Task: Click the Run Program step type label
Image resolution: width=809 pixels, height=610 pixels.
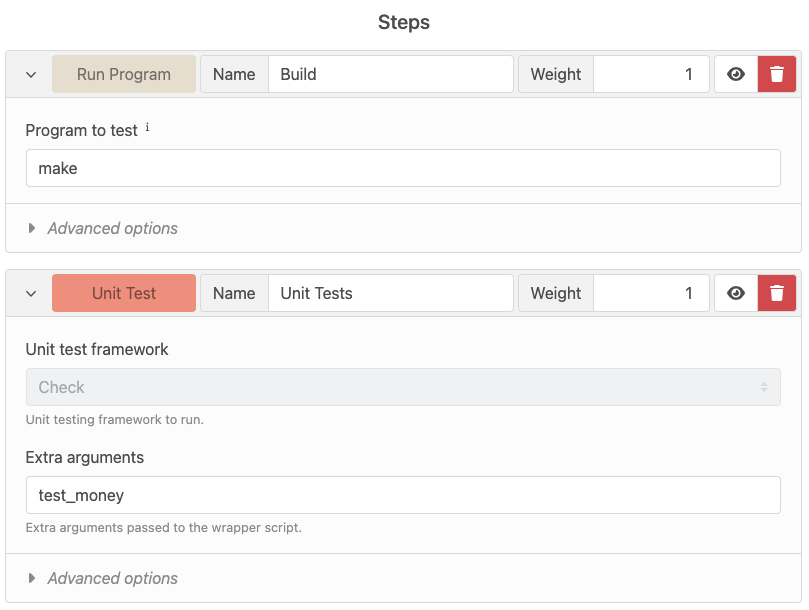Action: tap(124, 74)
